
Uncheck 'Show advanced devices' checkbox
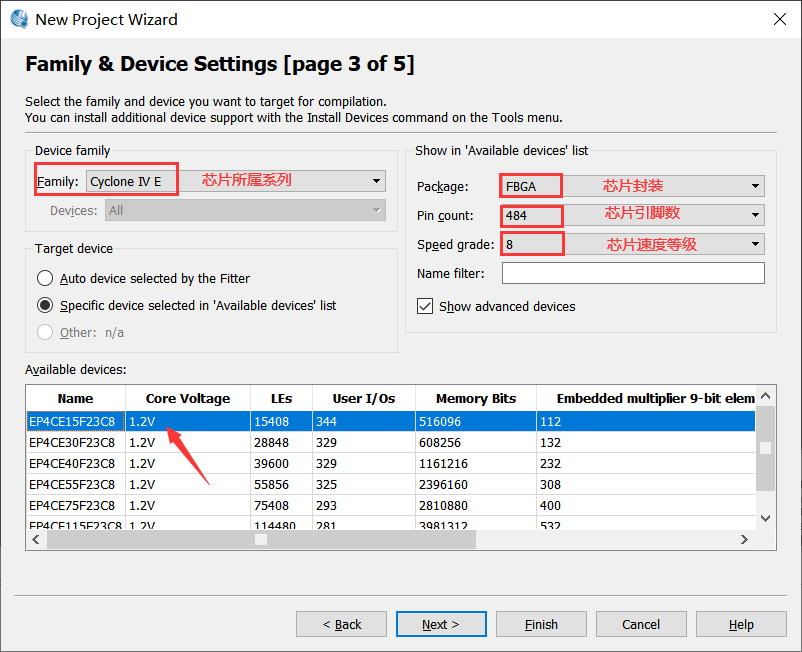tap(425, 306)
